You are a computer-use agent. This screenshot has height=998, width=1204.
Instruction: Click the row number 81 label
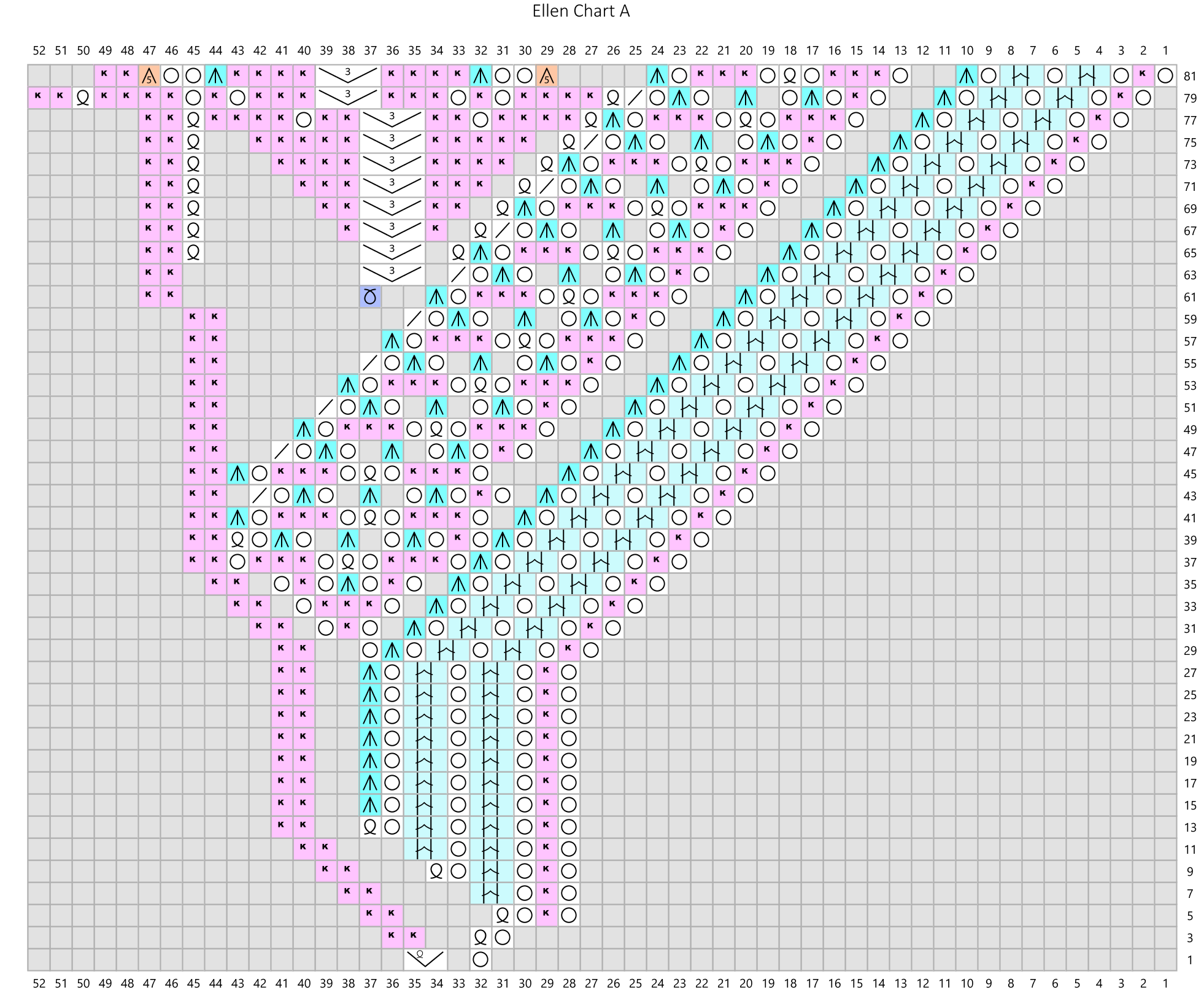1190,77
